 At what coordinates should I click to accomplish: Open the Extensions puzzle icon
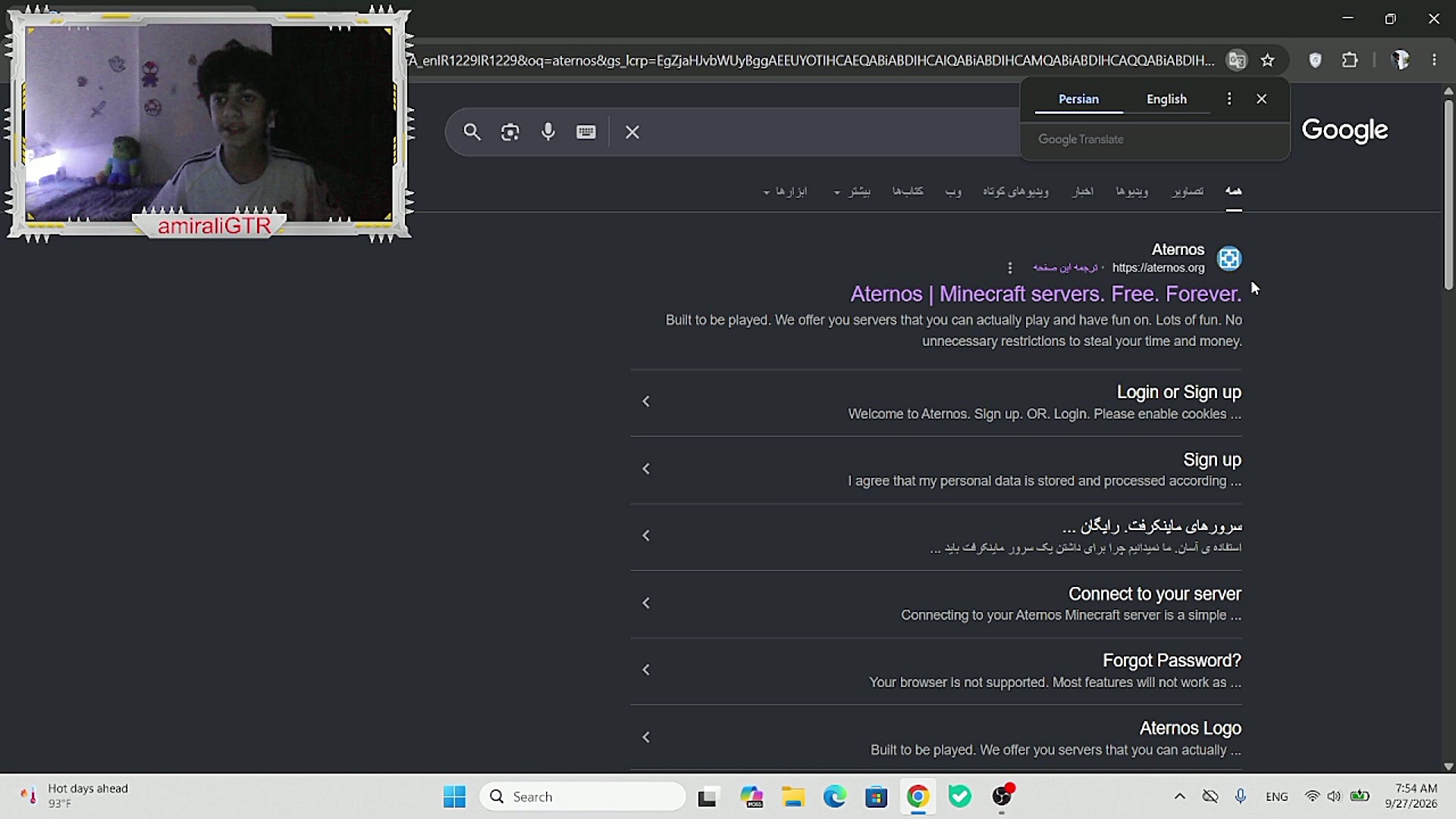(x=1350, y=60)
